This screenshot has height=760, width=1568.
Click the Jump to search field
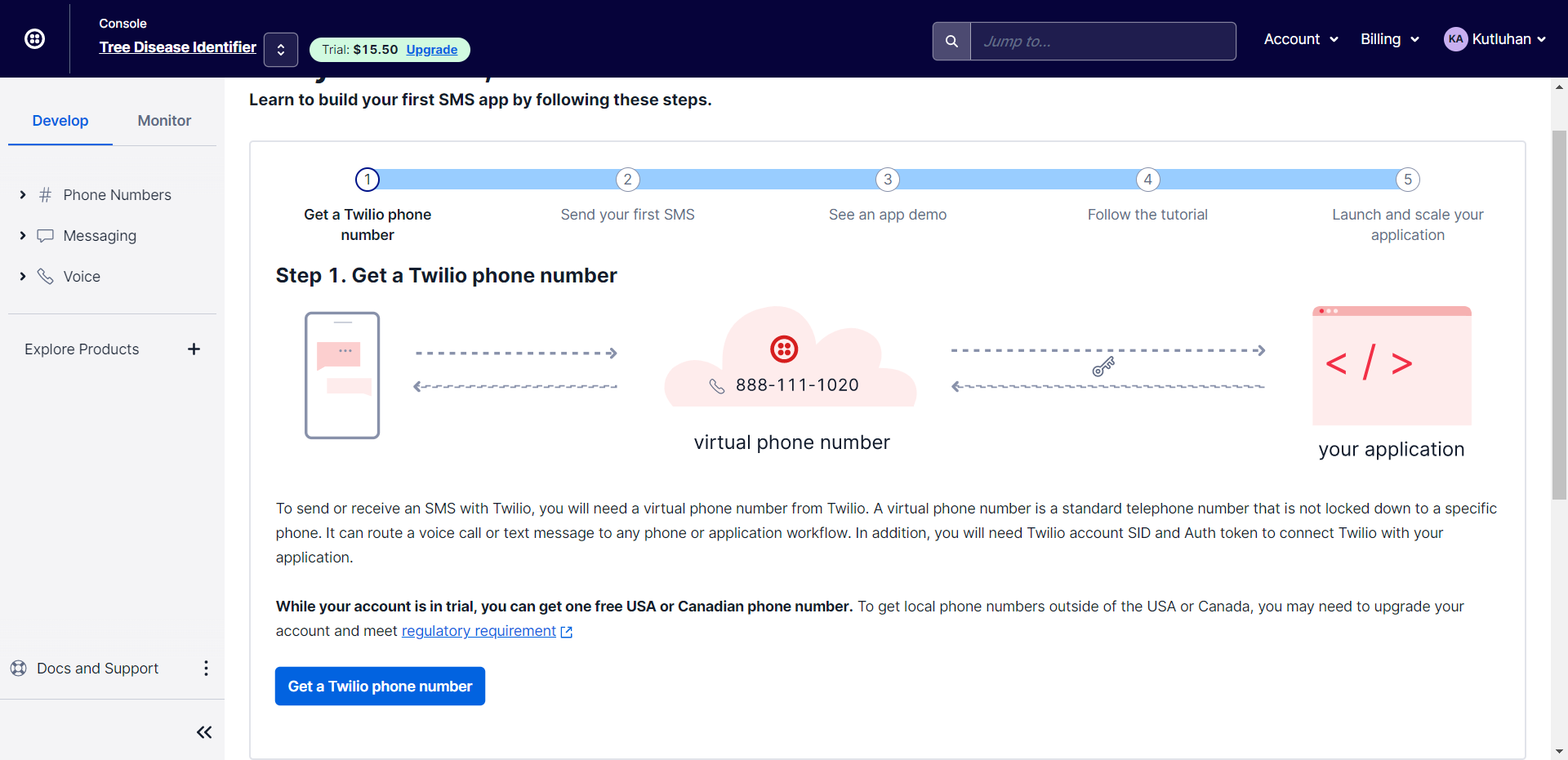pyautogui.click(x=1102, y=41)
